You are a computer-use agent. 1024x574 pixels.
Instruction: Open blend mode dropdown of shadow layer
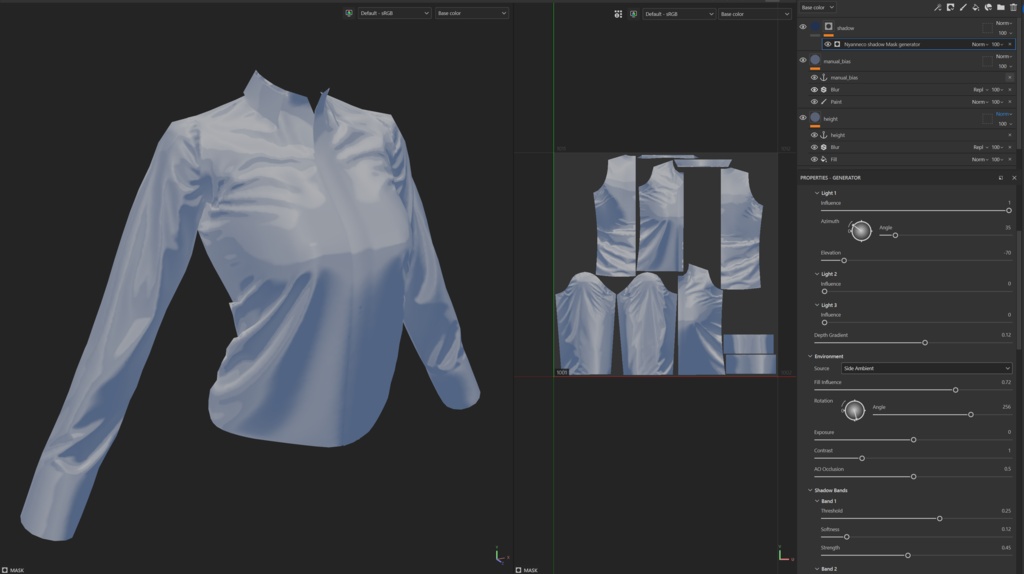click(1004, 23)
